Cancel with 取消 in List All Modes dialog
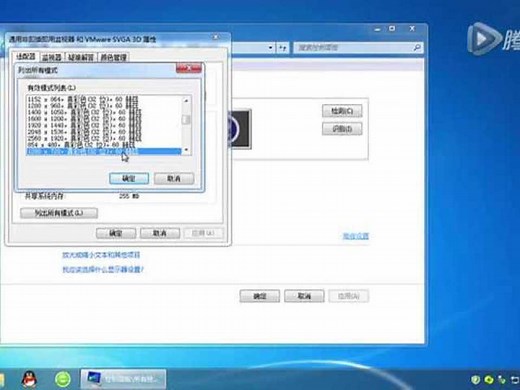520x390 pixels. tap(174, 179)
